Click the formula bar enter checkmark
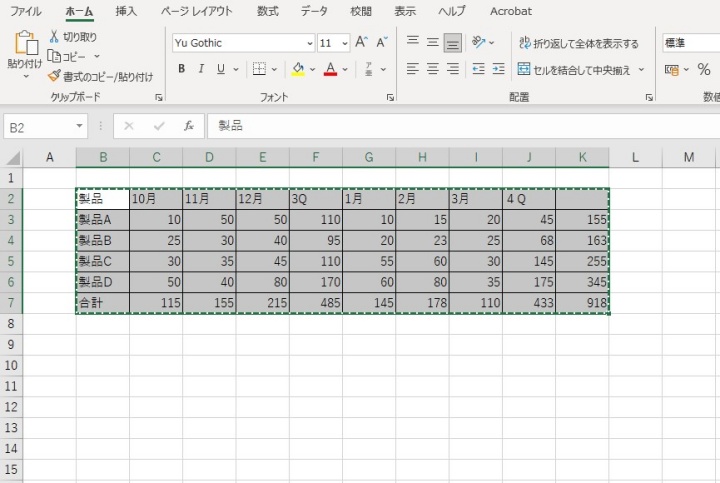The width and height of the screenshot is (720, 483). coord(159,126)
